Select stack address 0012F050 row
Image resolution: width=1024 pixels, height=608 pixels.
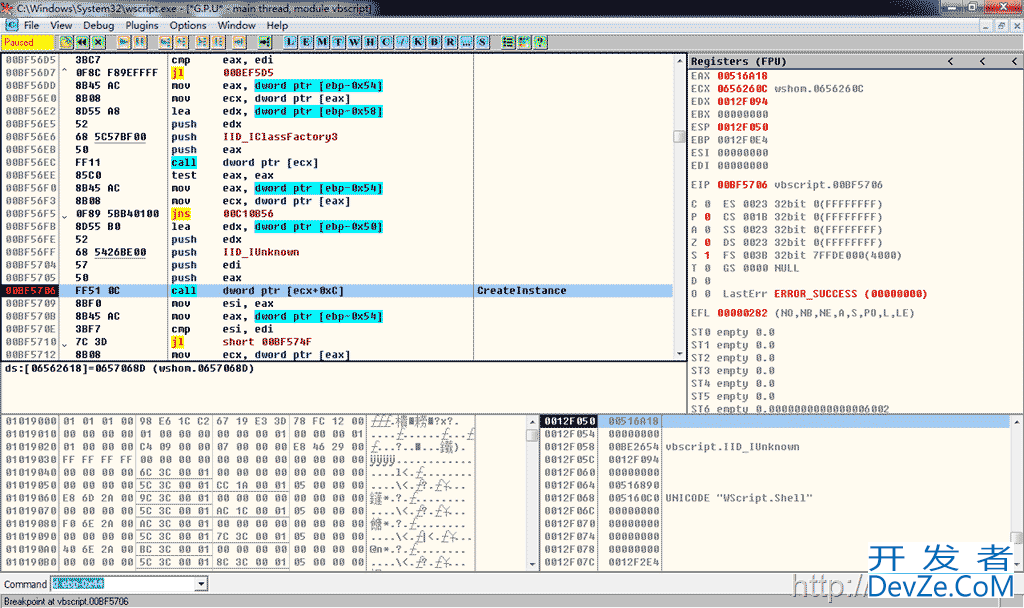[x=775, y=421]
